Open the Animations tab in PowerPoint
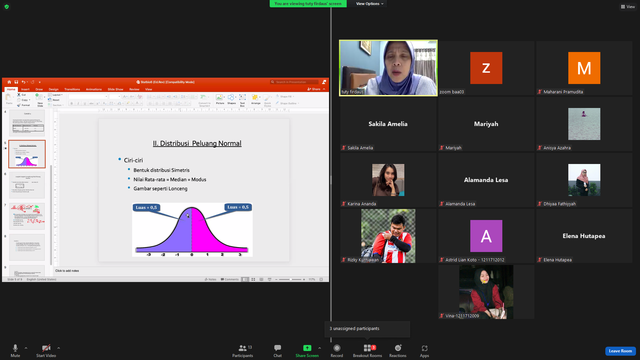Image resolution: width=640 pixels, height=360 pixels. [94, 89]
